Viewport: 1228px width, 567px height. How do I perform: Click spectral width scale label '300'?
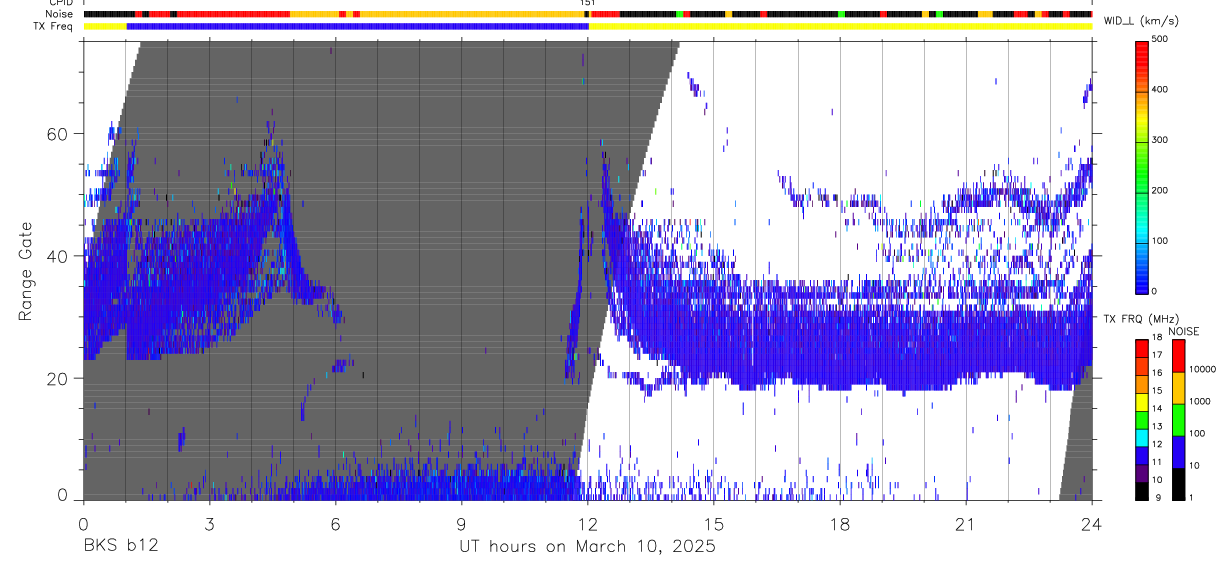(1160, 140)
